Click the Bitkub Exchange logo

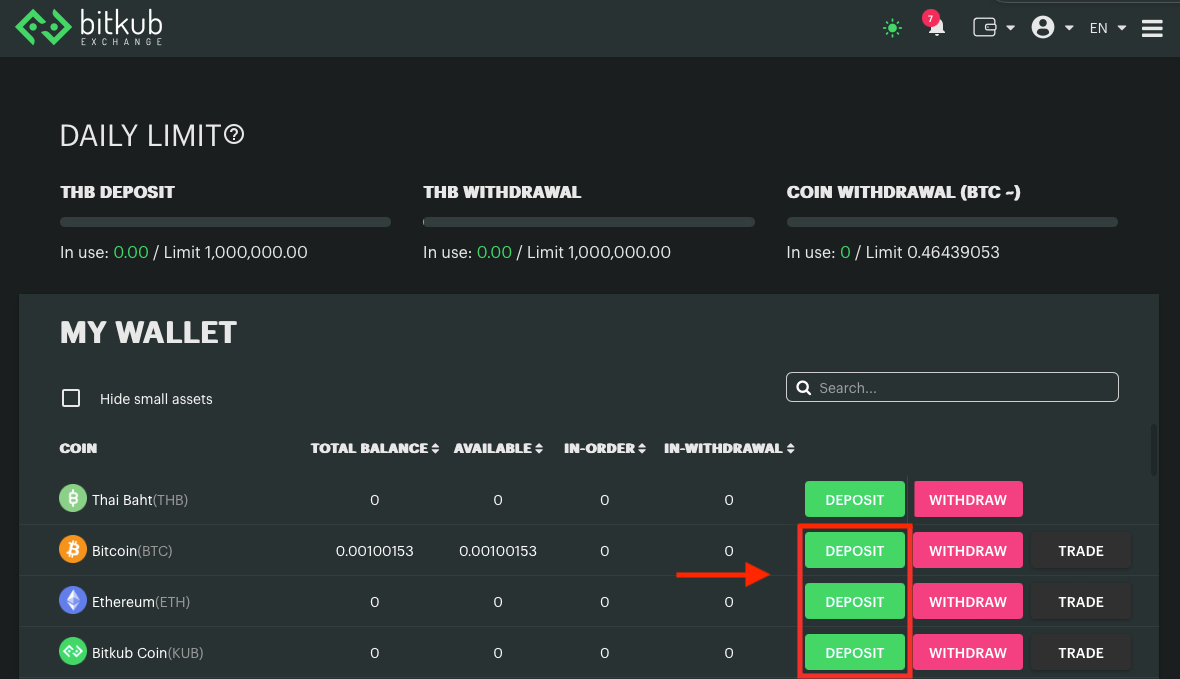pyautogui.click(x=89, y=28)
